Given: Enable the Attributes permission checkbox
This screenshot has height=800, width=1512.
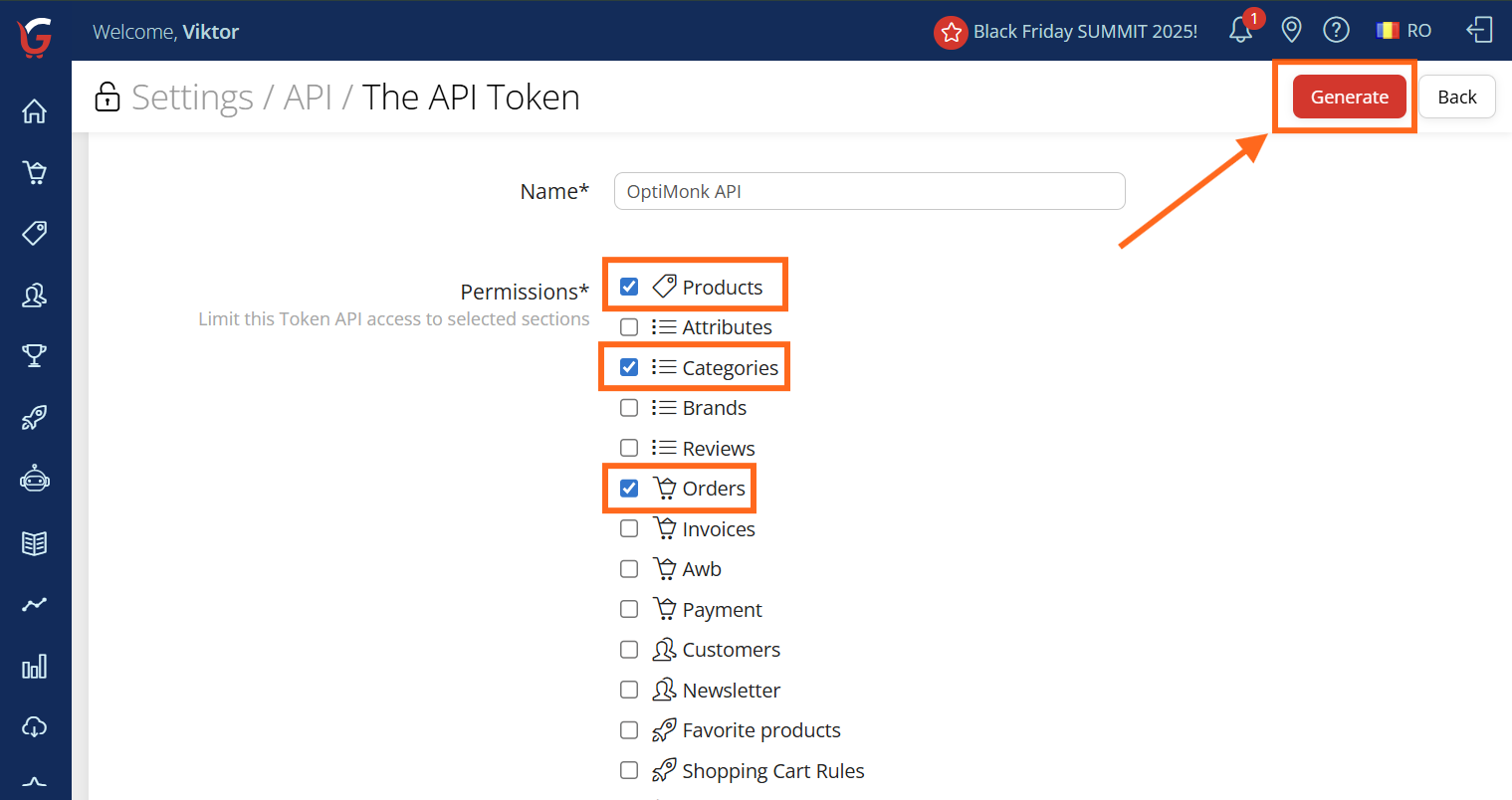Looking at the screenshot, I should coord(629,327).
